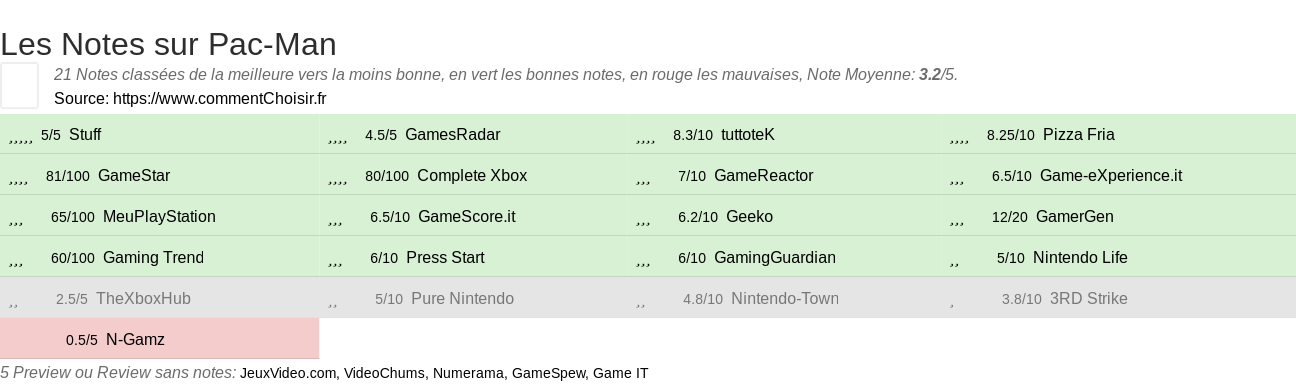Open the GamesRadar review link
Image resolution: width=1296 pixels, height=384 pixels.
tap(452, 135)
